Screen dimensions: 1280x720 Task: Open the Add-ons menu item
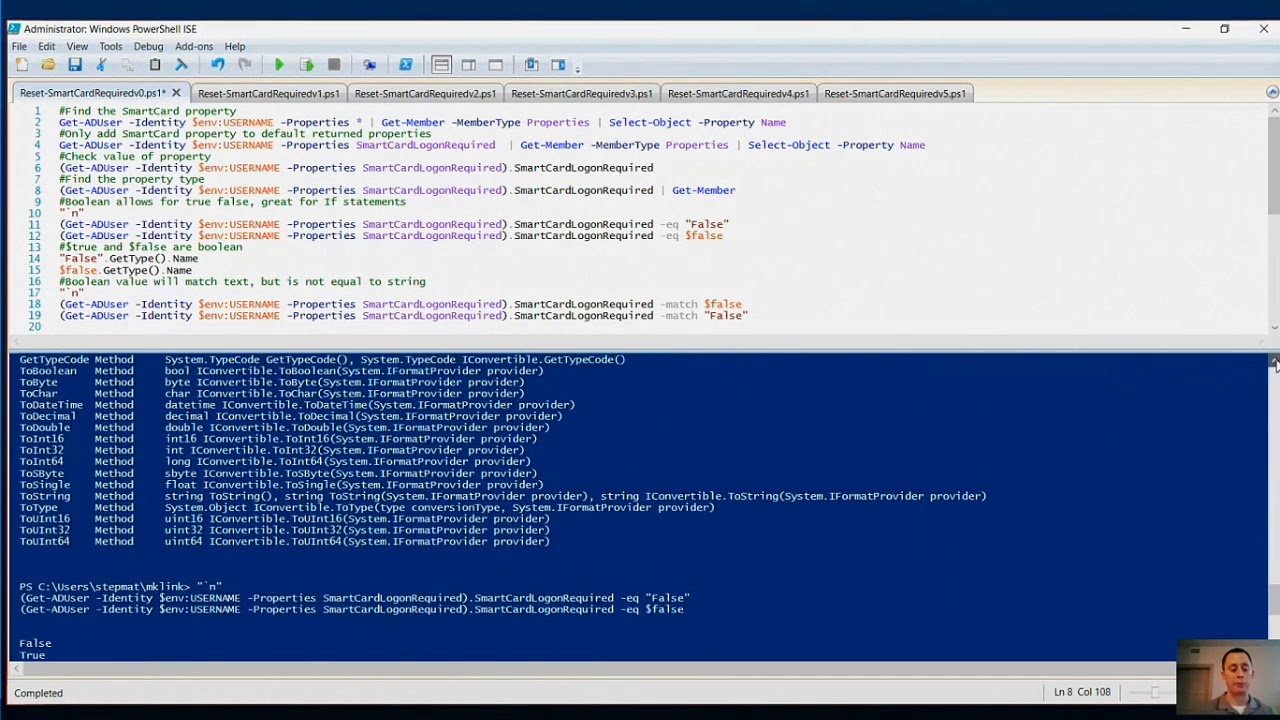pyautogui.click(x=194, y=46)
